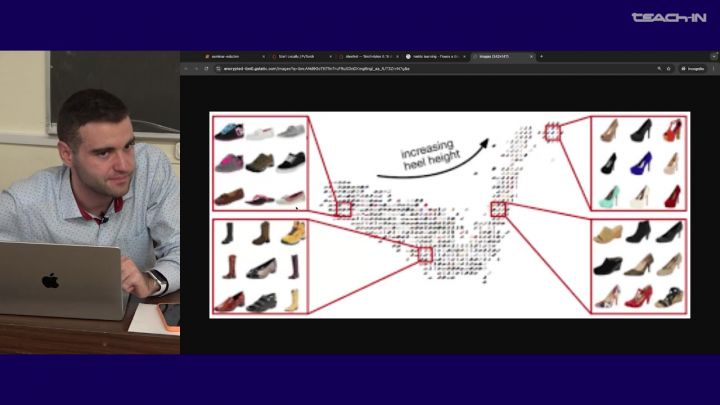
Task: Click the sneakers panel in top-left of image
Action: [259, 164]
